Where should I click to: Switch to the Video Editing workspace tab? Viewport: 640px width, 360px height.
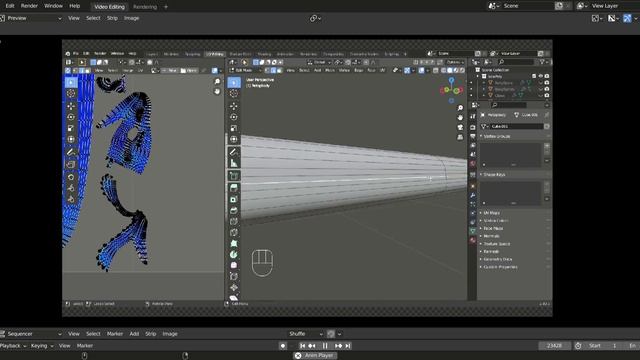(109, 7)
